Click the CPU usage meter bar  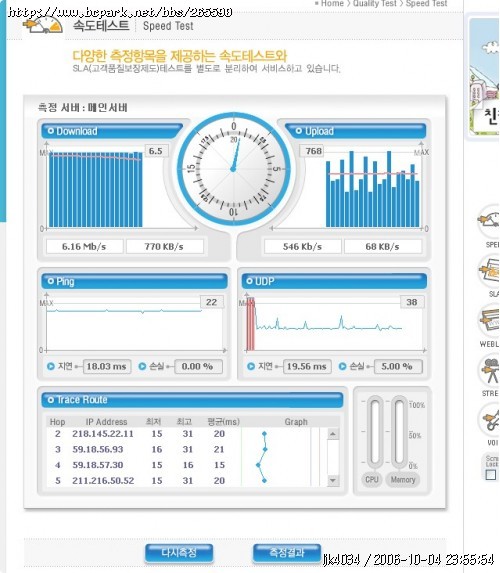click(375, 432)
